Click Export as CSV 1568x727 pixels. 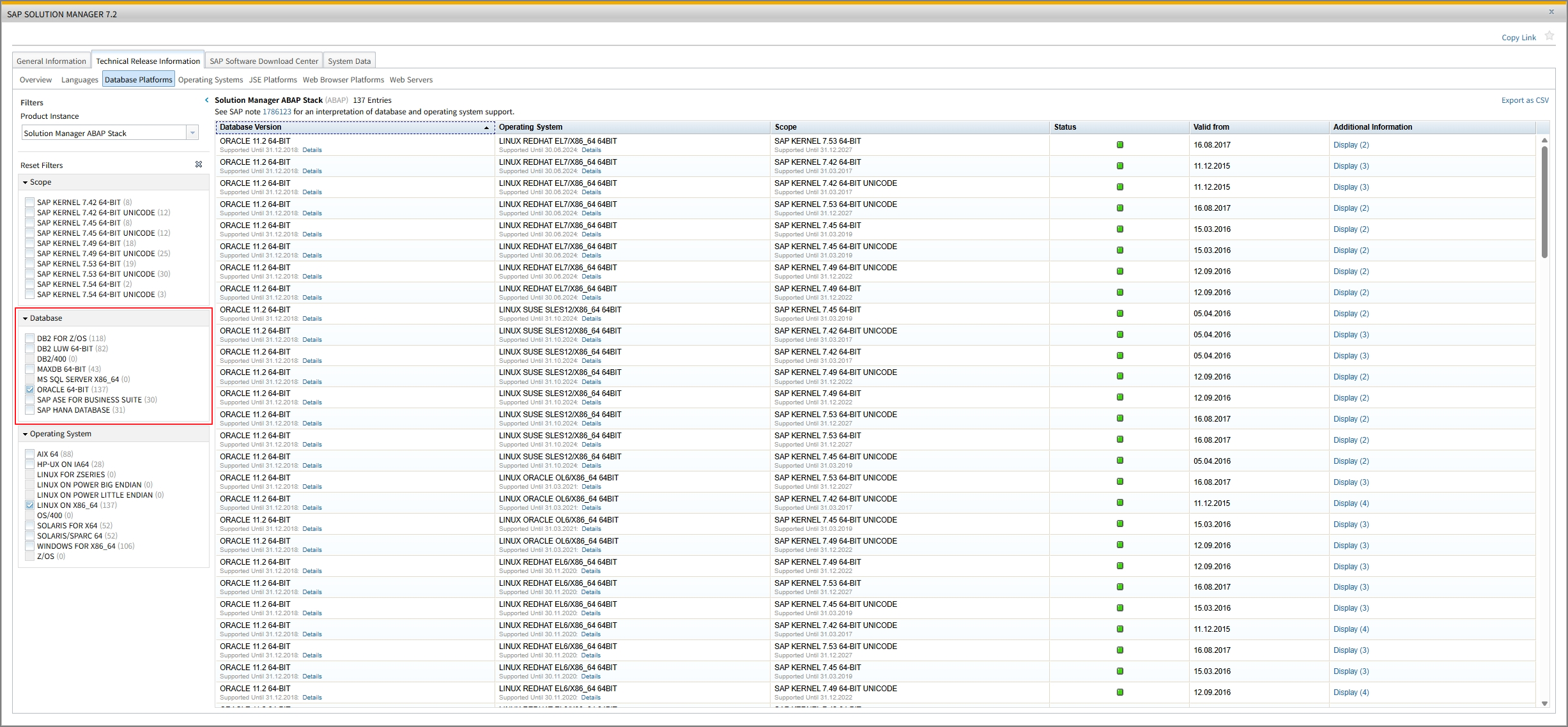[1525, 100]
